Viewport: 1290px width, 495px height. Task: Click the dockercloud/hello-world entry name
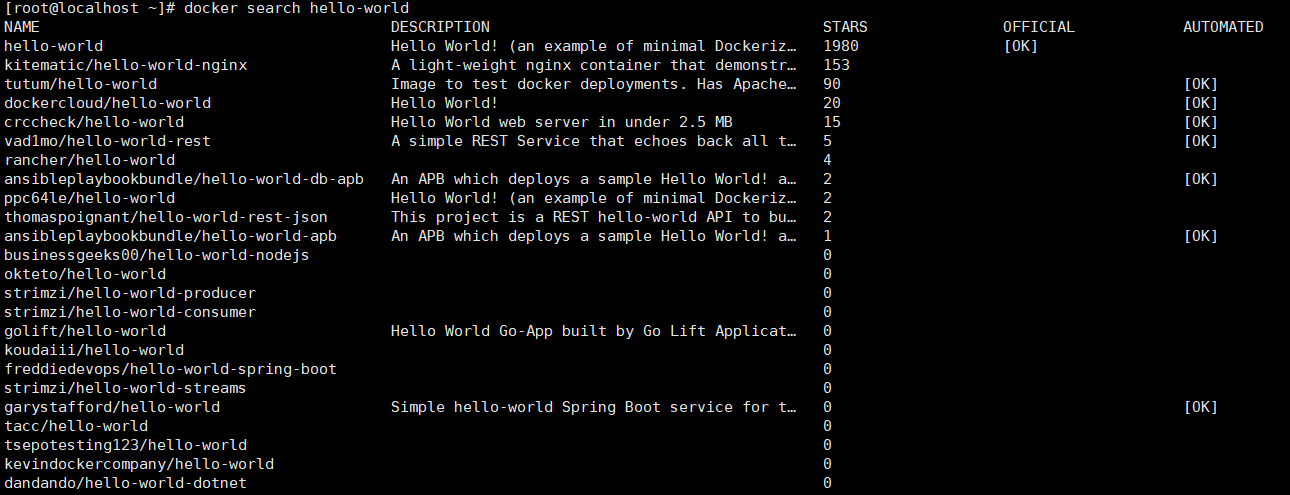coord(107,103)
